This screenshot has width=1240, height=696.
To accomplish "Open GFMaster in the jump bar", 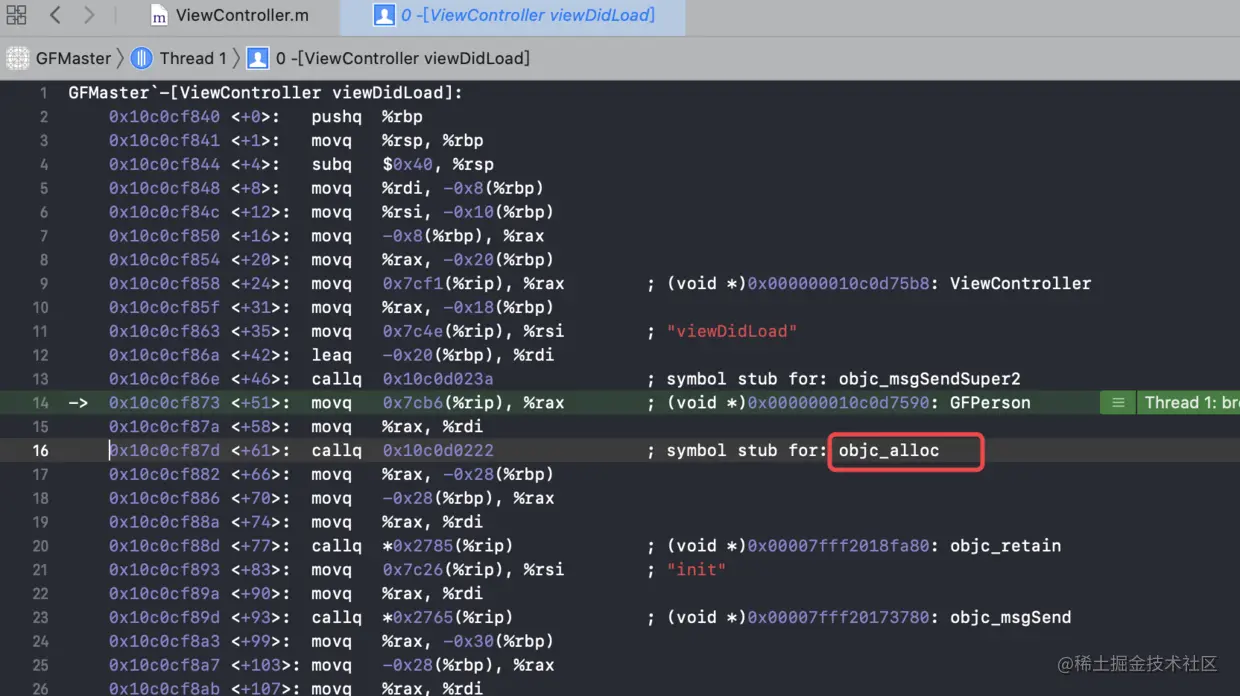I will 73,58.
